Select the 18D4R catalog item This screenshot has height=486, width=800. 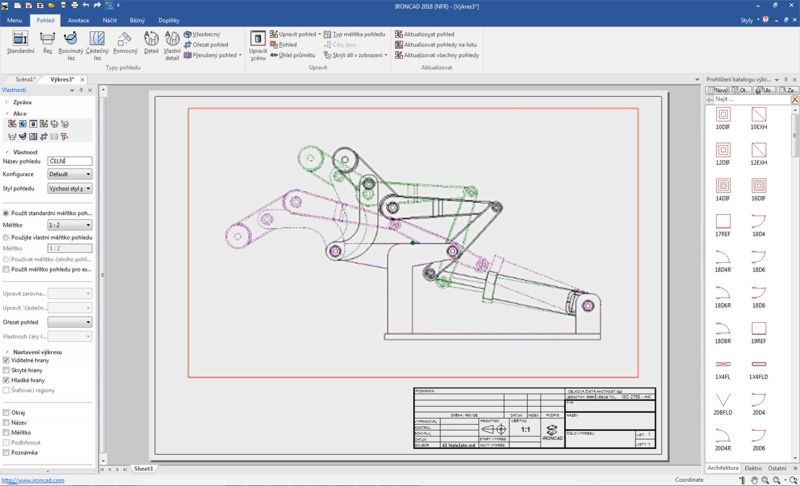coord(722,261)
